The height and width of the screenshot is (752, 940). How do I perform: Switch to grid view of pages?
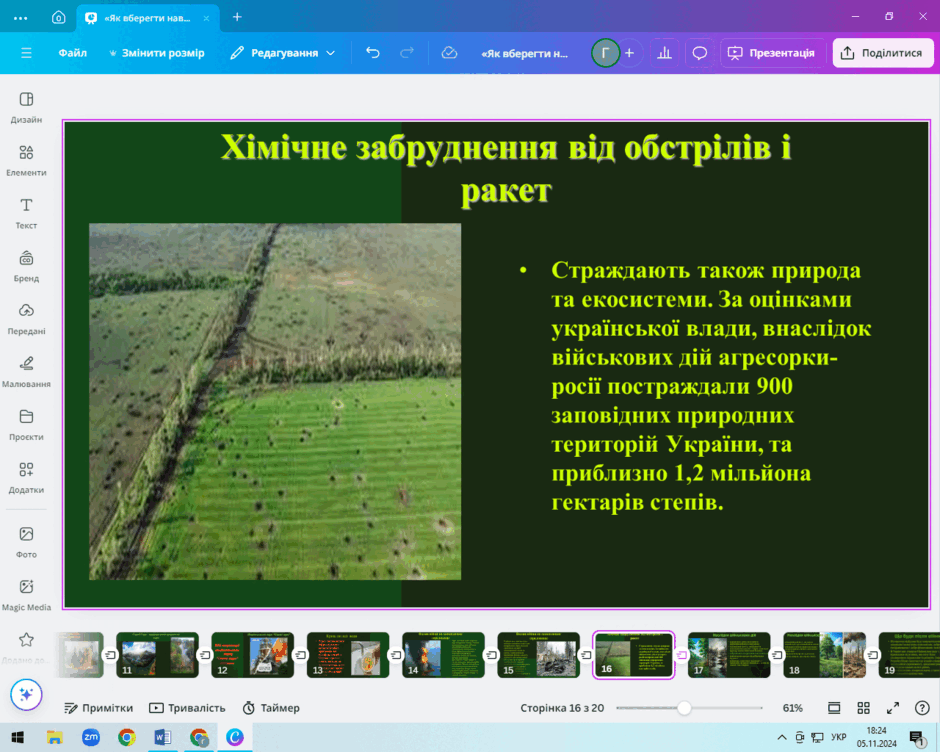863,708
